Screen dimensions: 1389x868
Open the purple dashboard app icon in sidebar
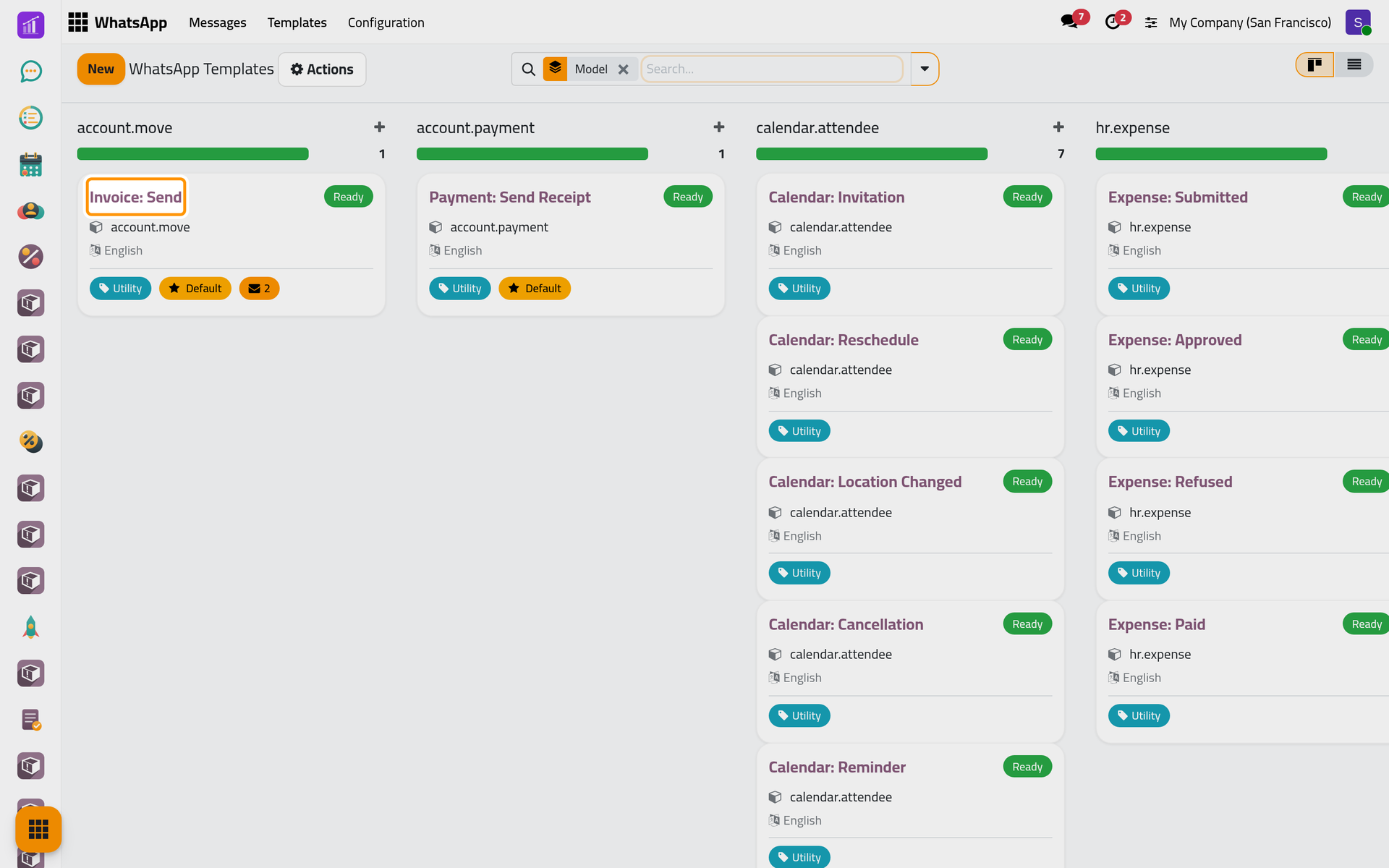(30, 25)
